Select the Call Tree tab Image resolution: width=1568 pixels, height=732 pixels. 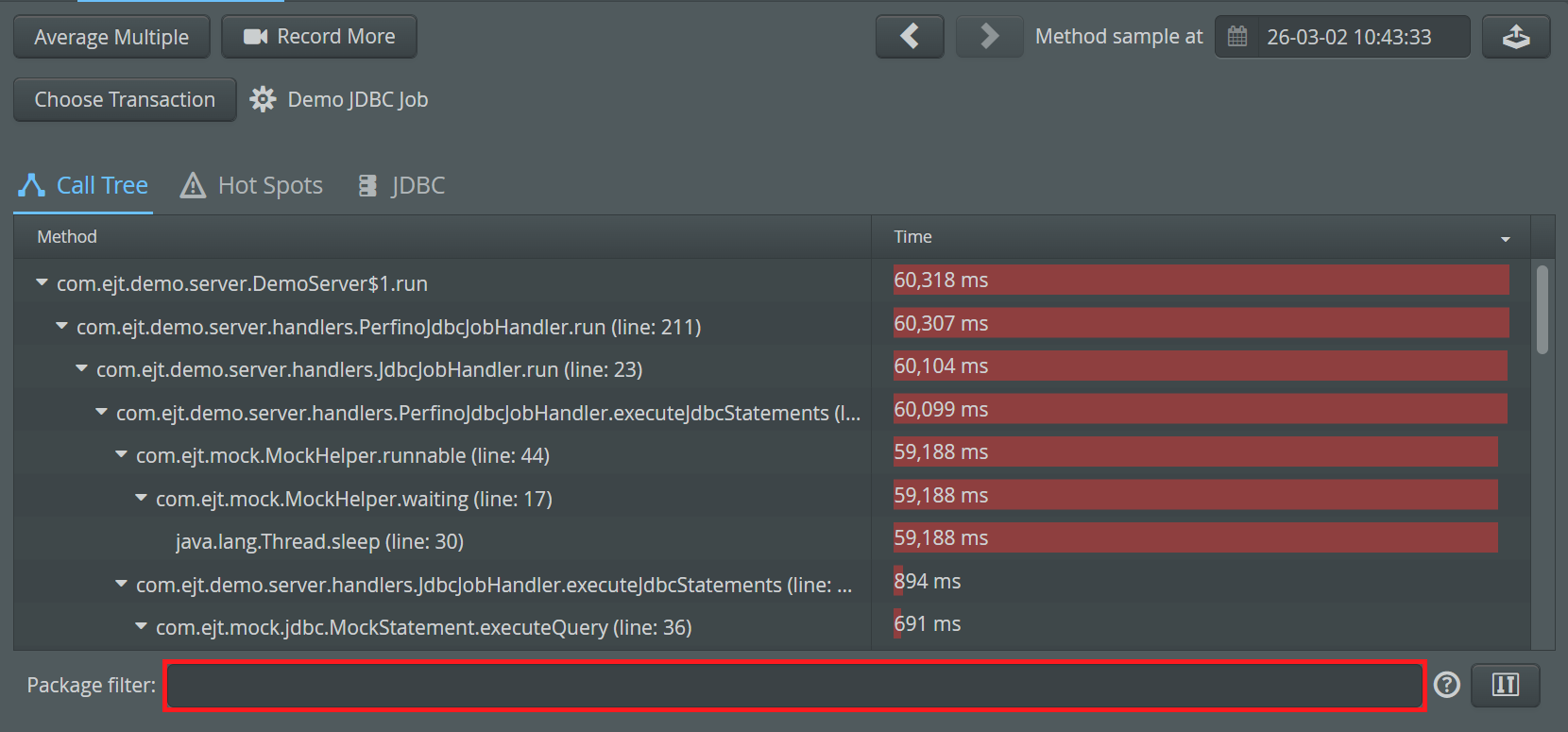[83, 185]
